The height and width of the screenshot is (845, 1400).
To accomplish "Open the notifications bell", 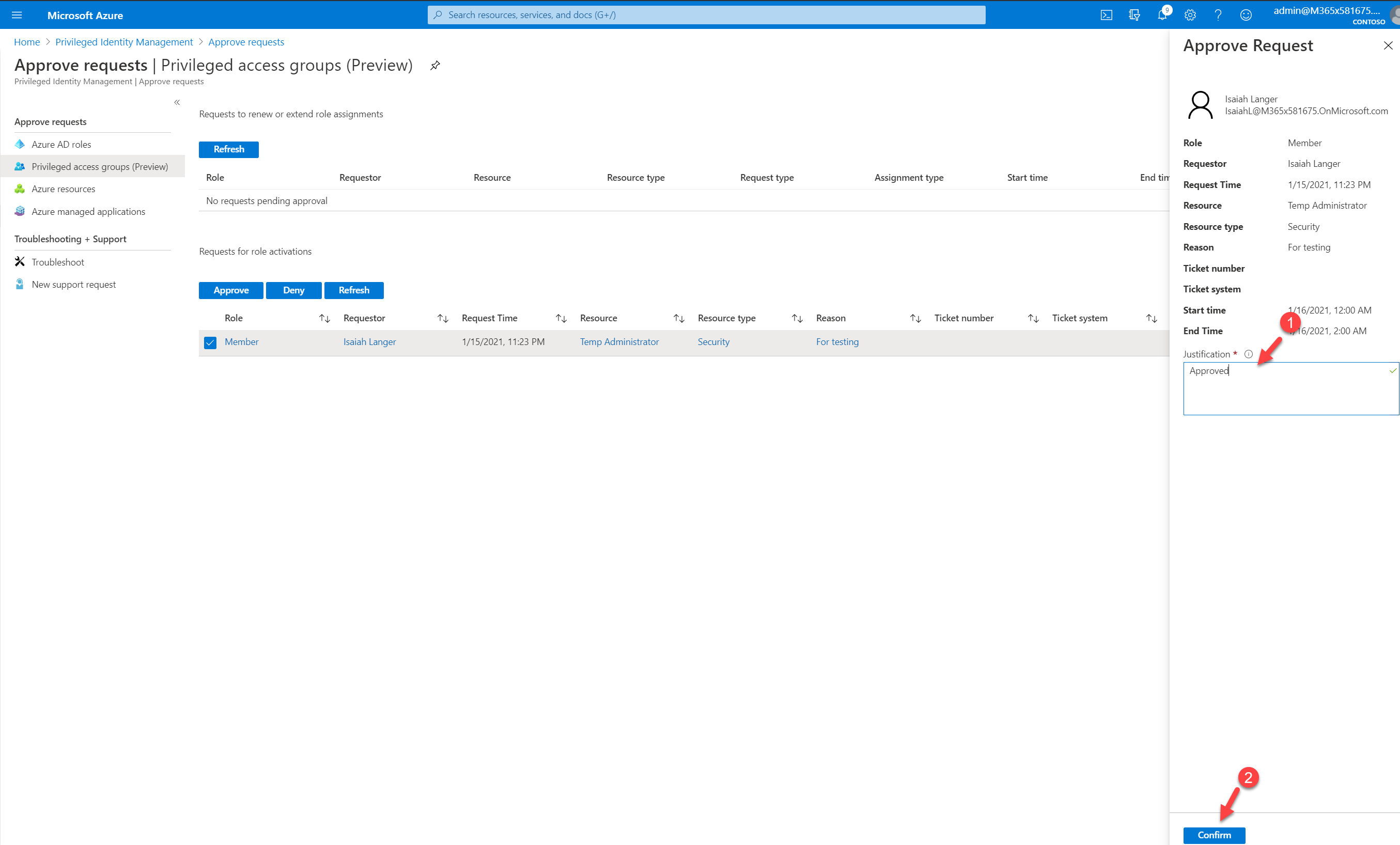I will pyautogui.click(x=1162, y=15).
